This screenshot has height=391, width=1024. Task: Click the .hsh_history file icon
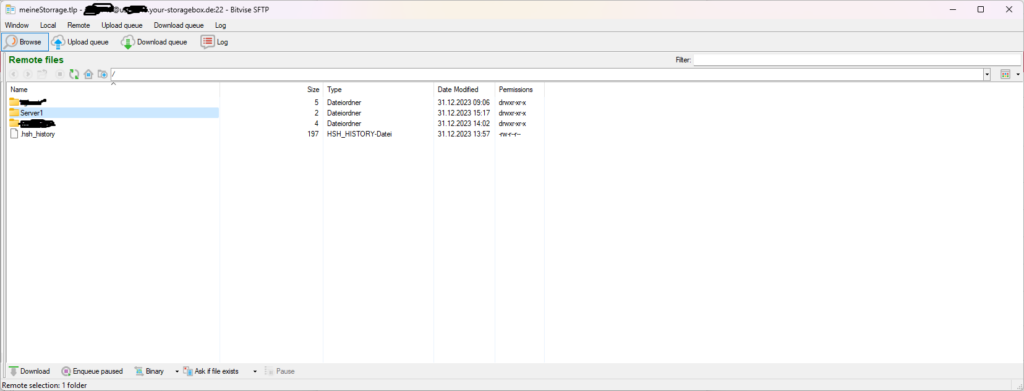coord(14,134)
